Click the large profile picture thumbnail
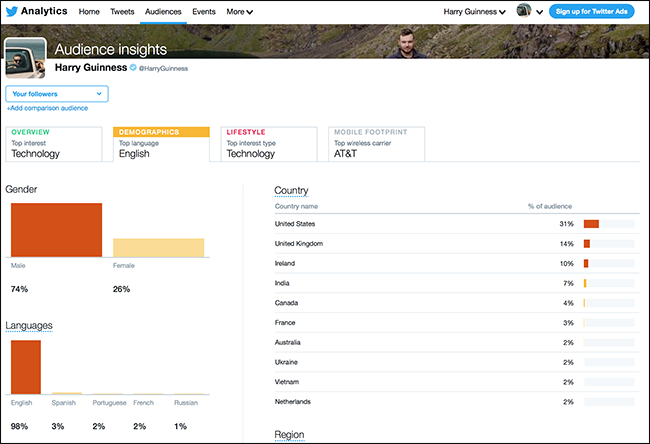Viewport: 650px width, 444px height. 25,58
